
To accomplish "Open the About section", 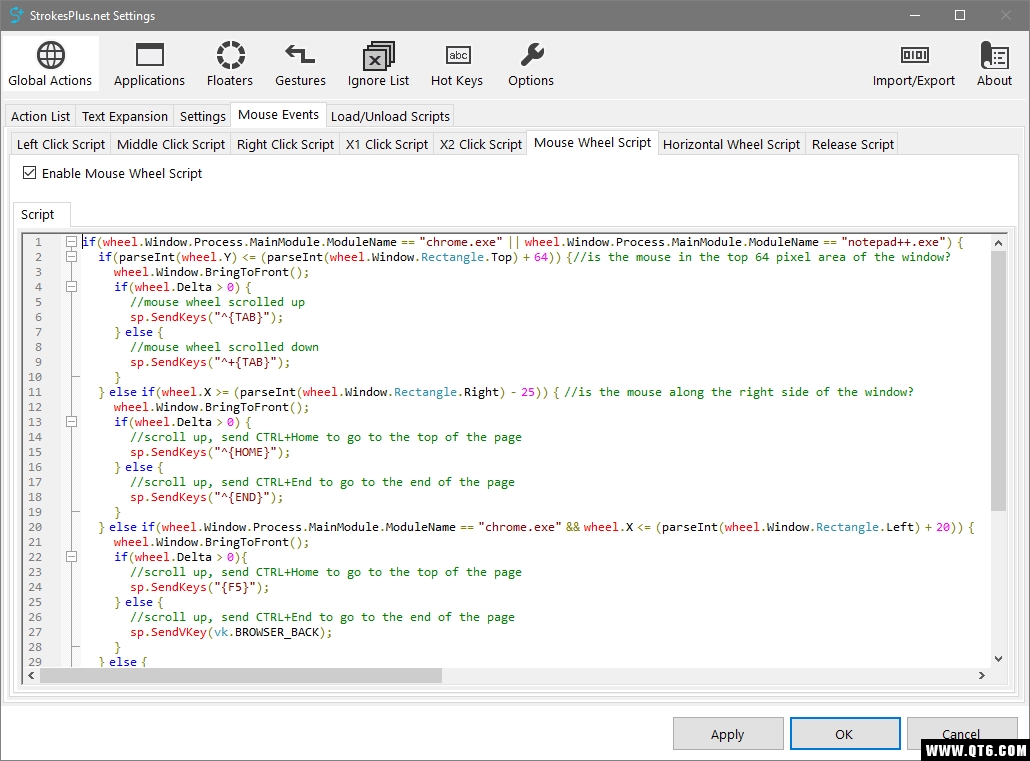I will (994, 64).
